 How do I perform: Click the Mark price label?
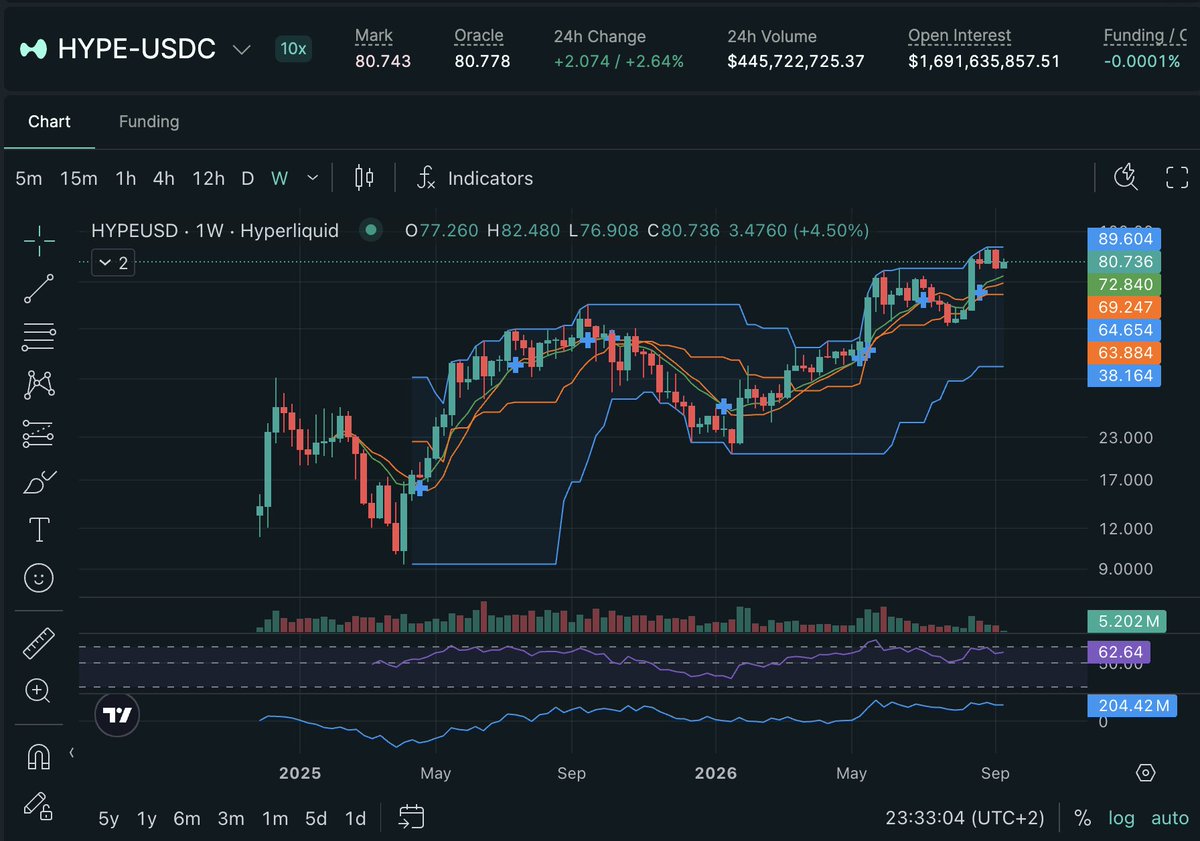pos(373,35)
